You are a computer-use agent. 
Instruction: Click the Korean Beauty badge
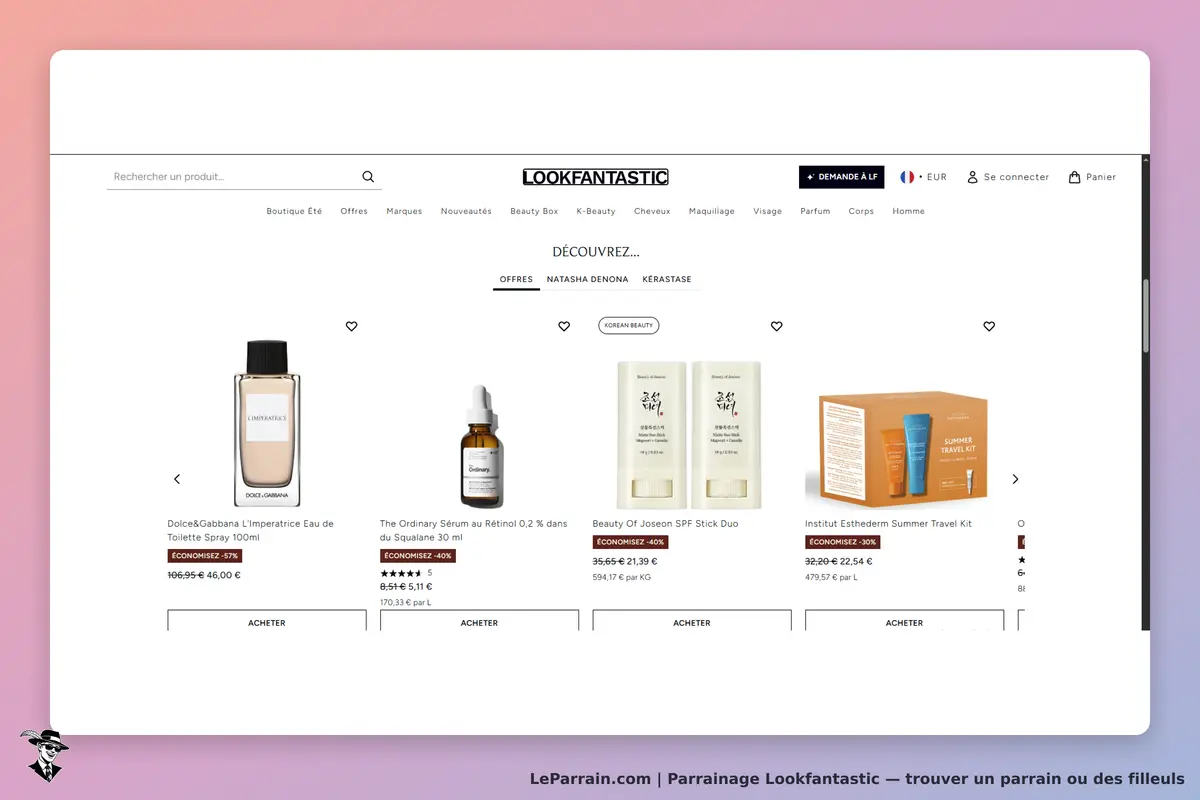click(629, 325)
